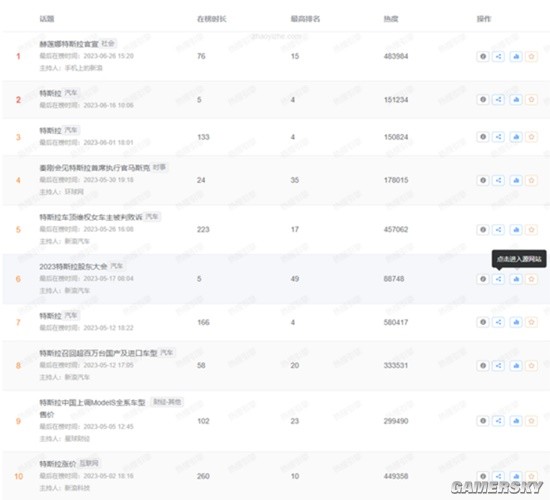
Task: Click blue chart icon in heat 333531 row
Action: tap(516, 365)
